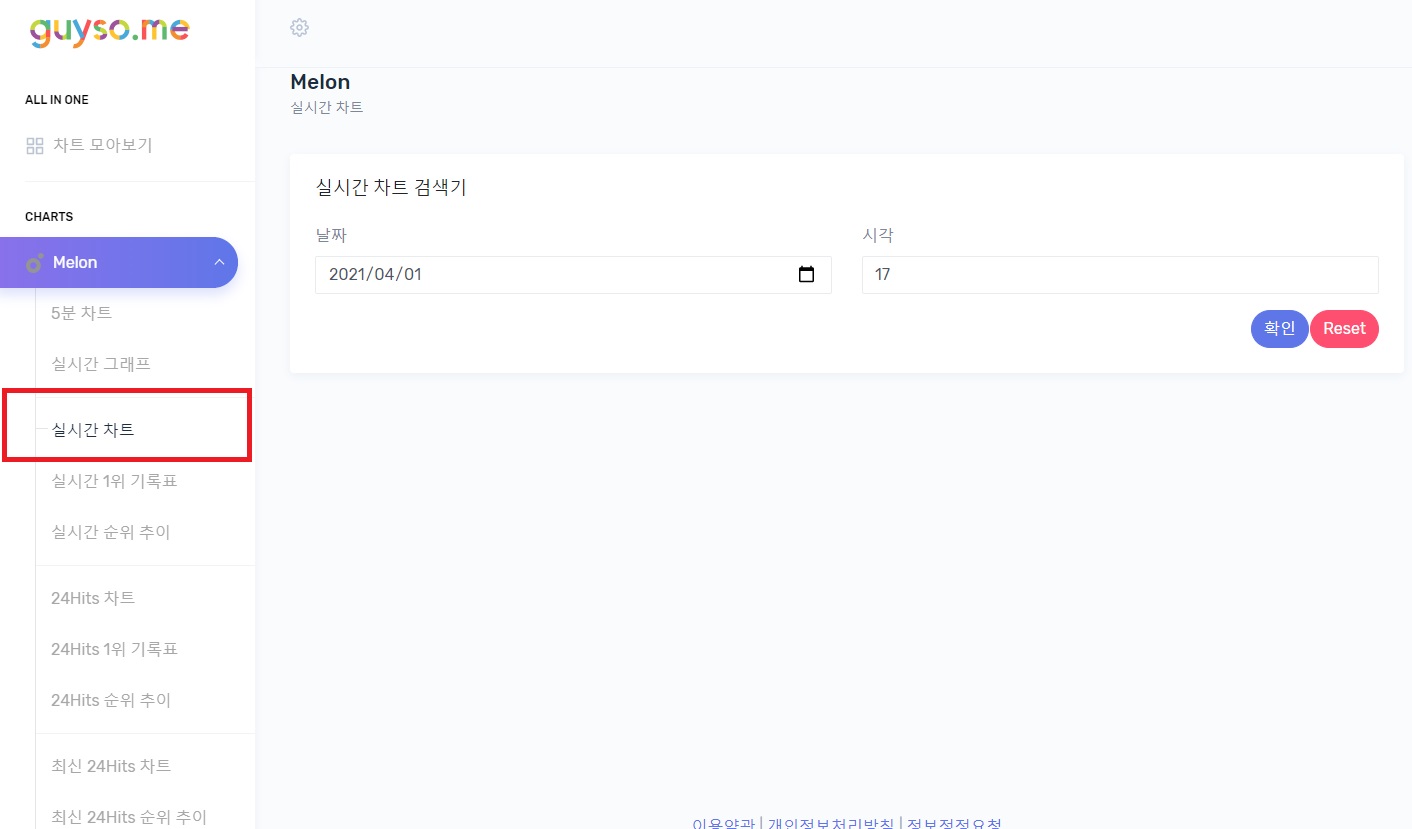This screenshot has width=1412, height=829.
Task: Click the Melon icon in sidebar
Action: [35, 263]
